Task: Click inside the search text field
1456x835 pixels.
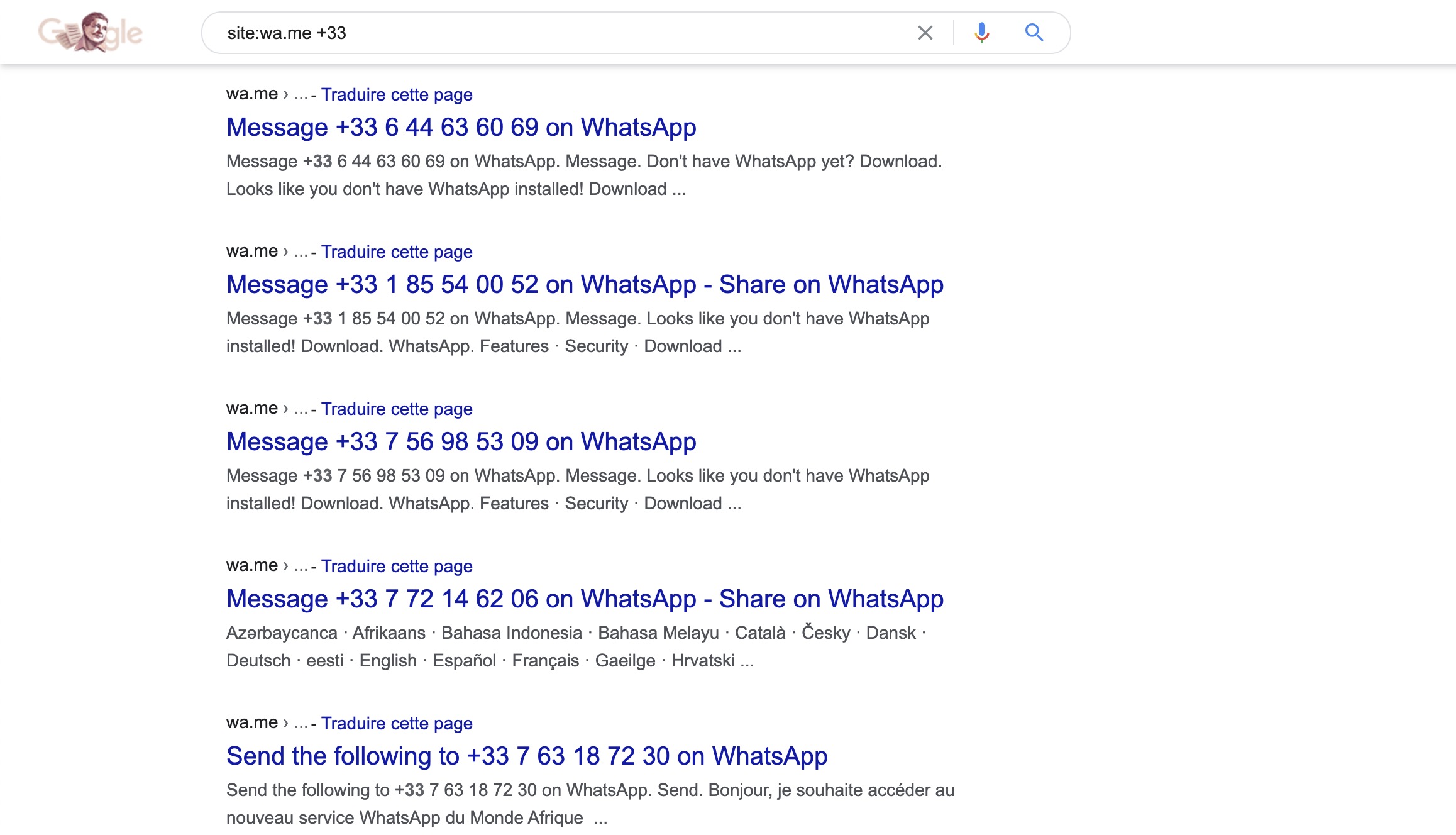Action: (566, 33)
